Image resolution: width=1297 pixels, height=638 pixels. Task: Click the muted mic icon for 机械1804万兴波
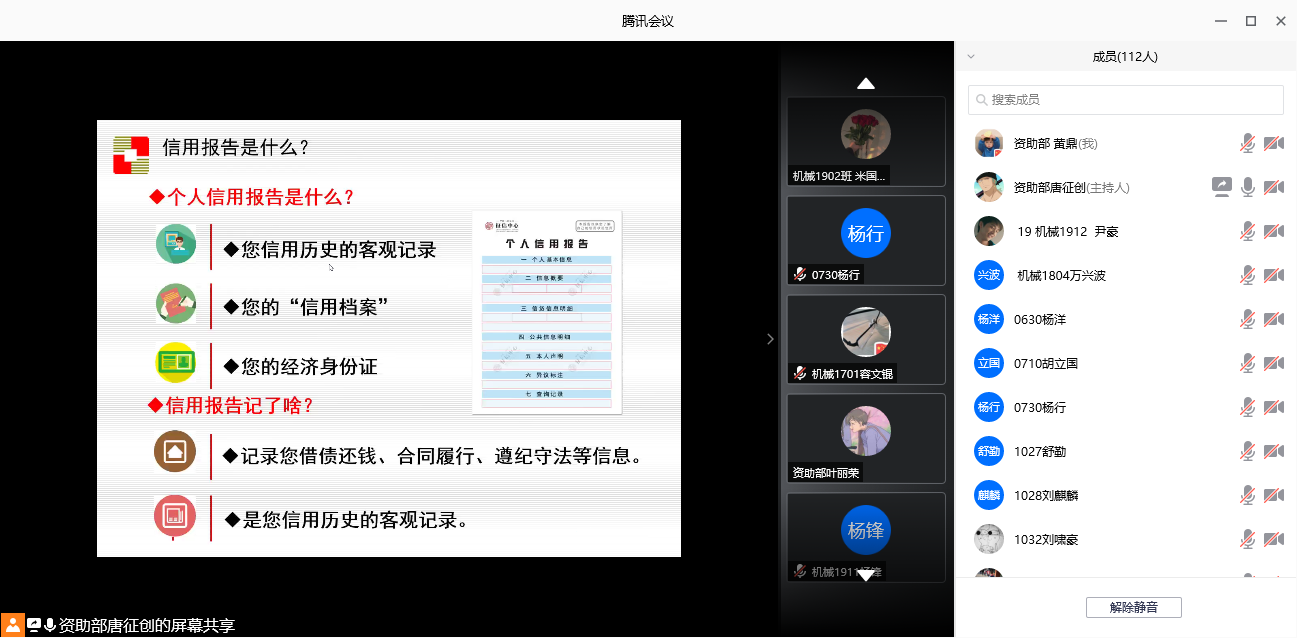pyautogui.click(x=1247, y=275)
